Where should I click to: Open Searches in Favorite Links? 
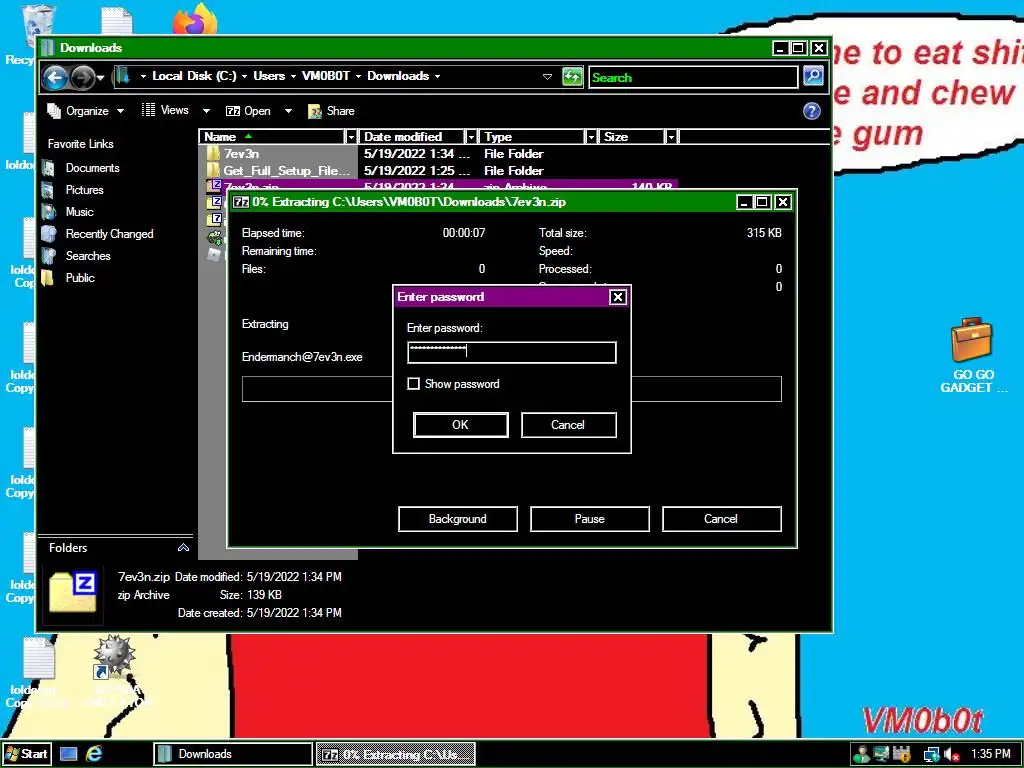88,256
